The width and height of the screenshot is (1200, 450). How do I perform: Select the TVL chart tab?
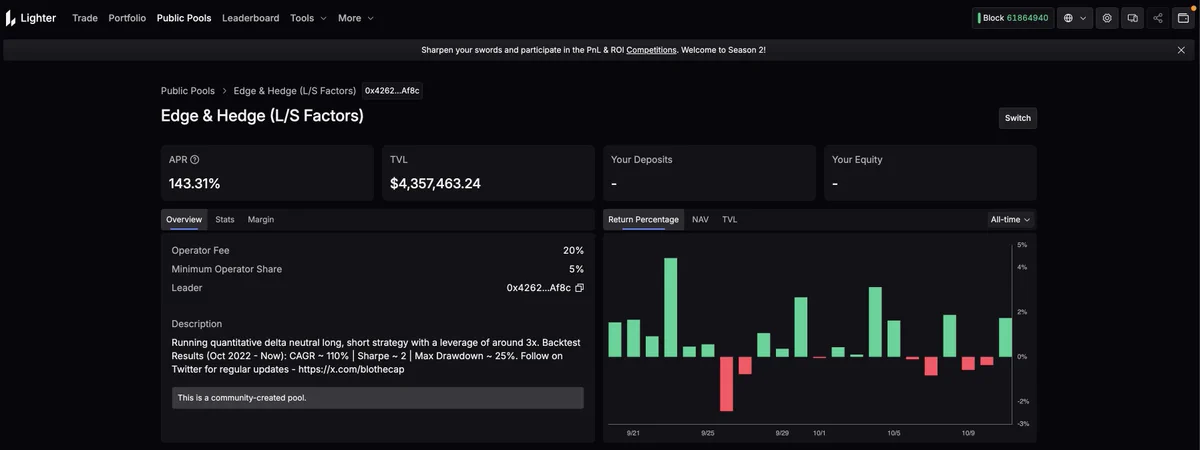(730, 219)
